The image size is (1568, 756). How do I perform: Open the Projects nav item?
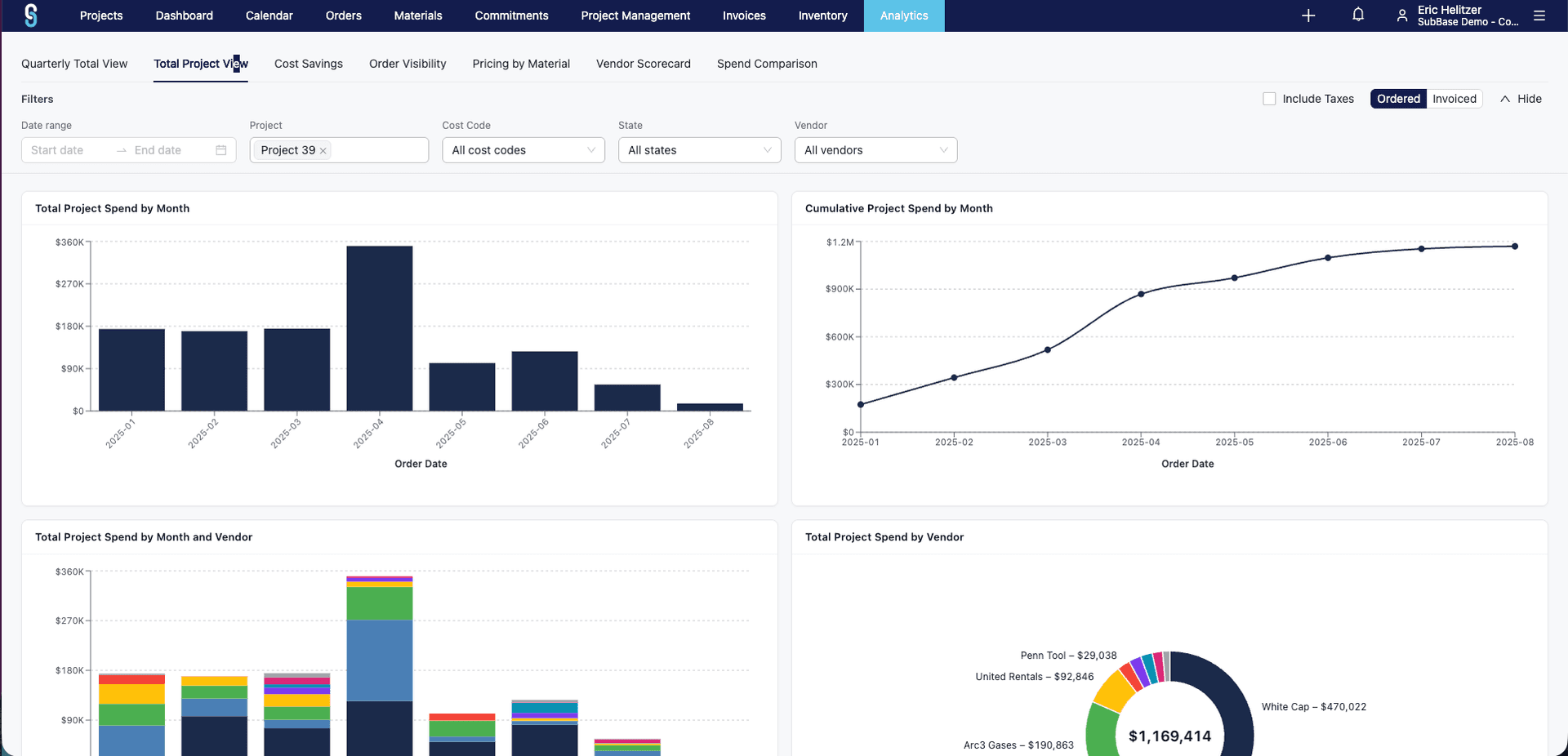tap(101, 16)
